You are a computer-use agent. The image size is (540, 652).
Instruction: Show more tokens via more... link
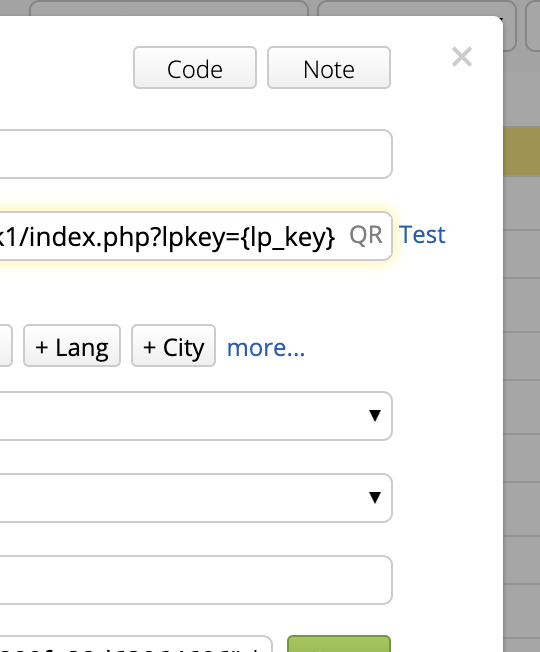pyautogui.click(x=266, y=348)
